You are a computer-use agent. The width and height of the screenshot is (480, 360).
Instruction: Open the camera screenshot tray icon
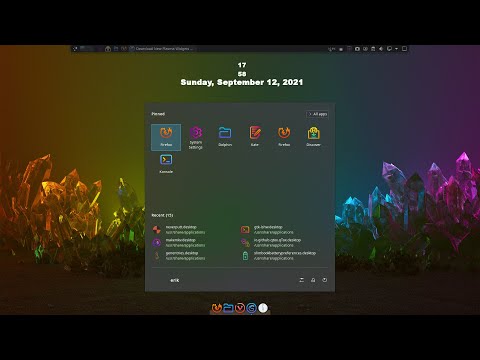tap(357, 49)
